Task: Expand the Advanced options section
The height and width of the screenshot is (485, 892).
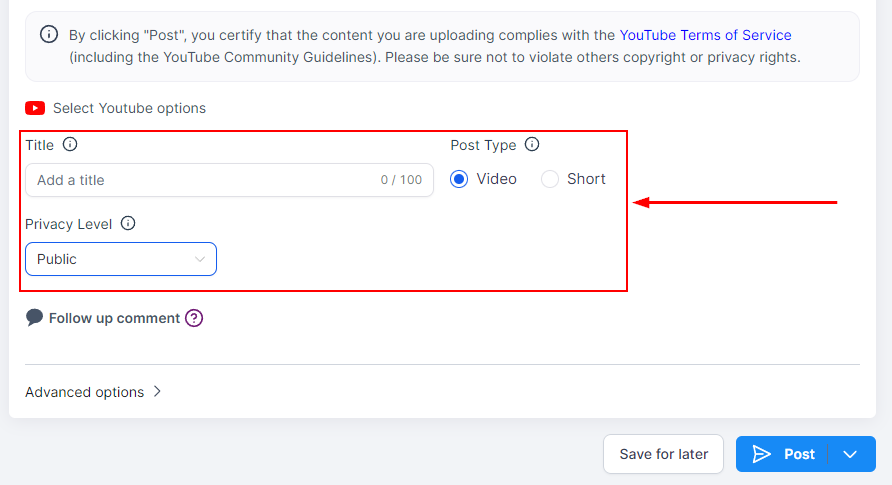Action: coord(93,392)
